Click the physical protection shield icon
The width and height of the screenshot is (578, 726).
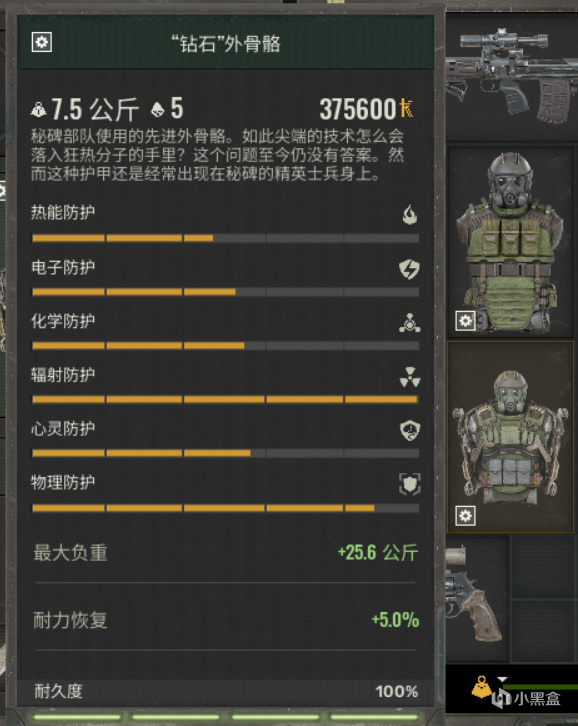(410, 484)
